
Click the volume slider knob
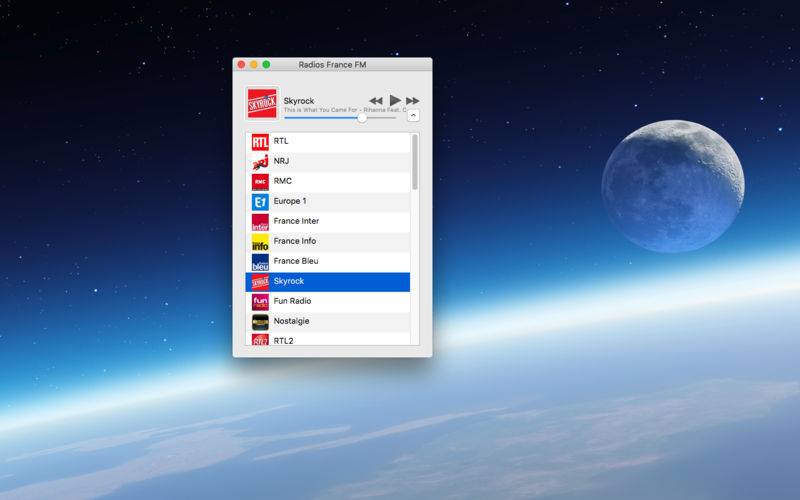362,118
